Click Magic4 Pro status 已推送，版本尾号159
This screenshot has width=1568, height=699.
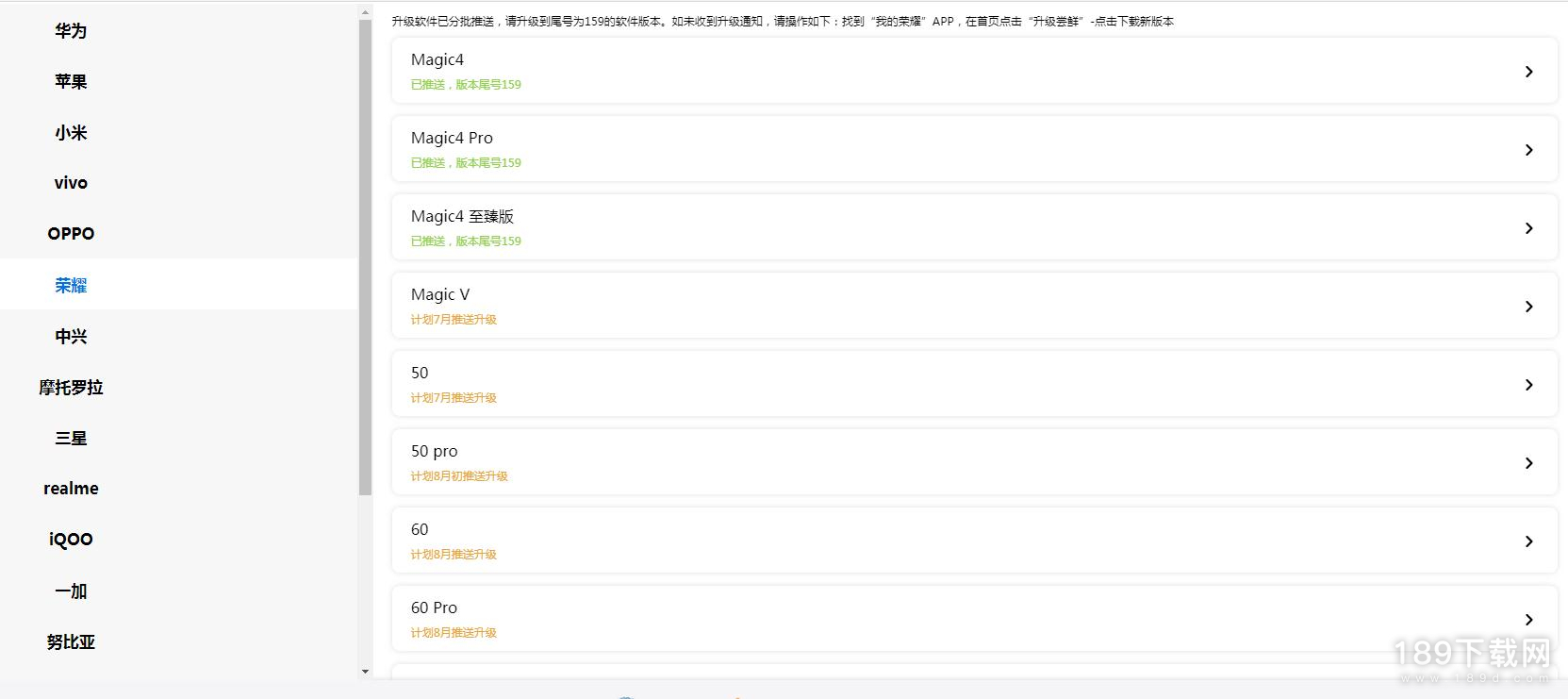coord(466,163)
